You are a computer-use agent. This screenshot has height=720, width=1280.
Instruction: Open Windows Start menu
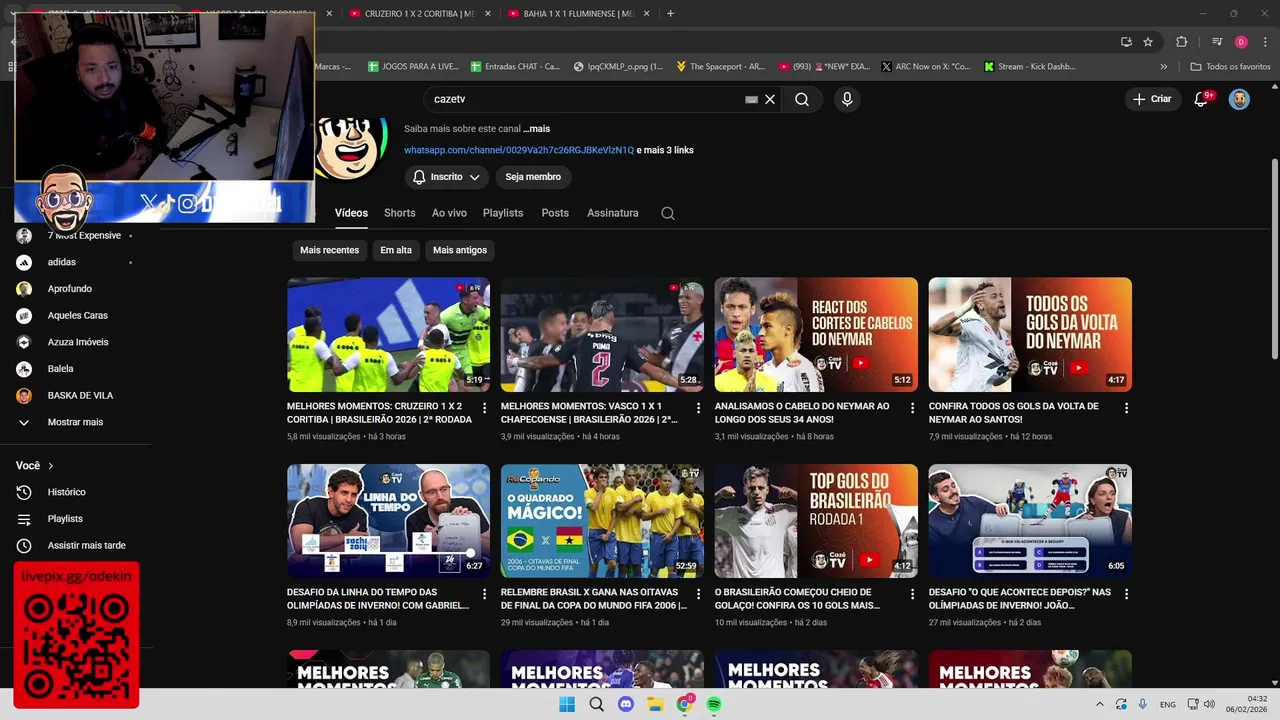coord(567,704)
